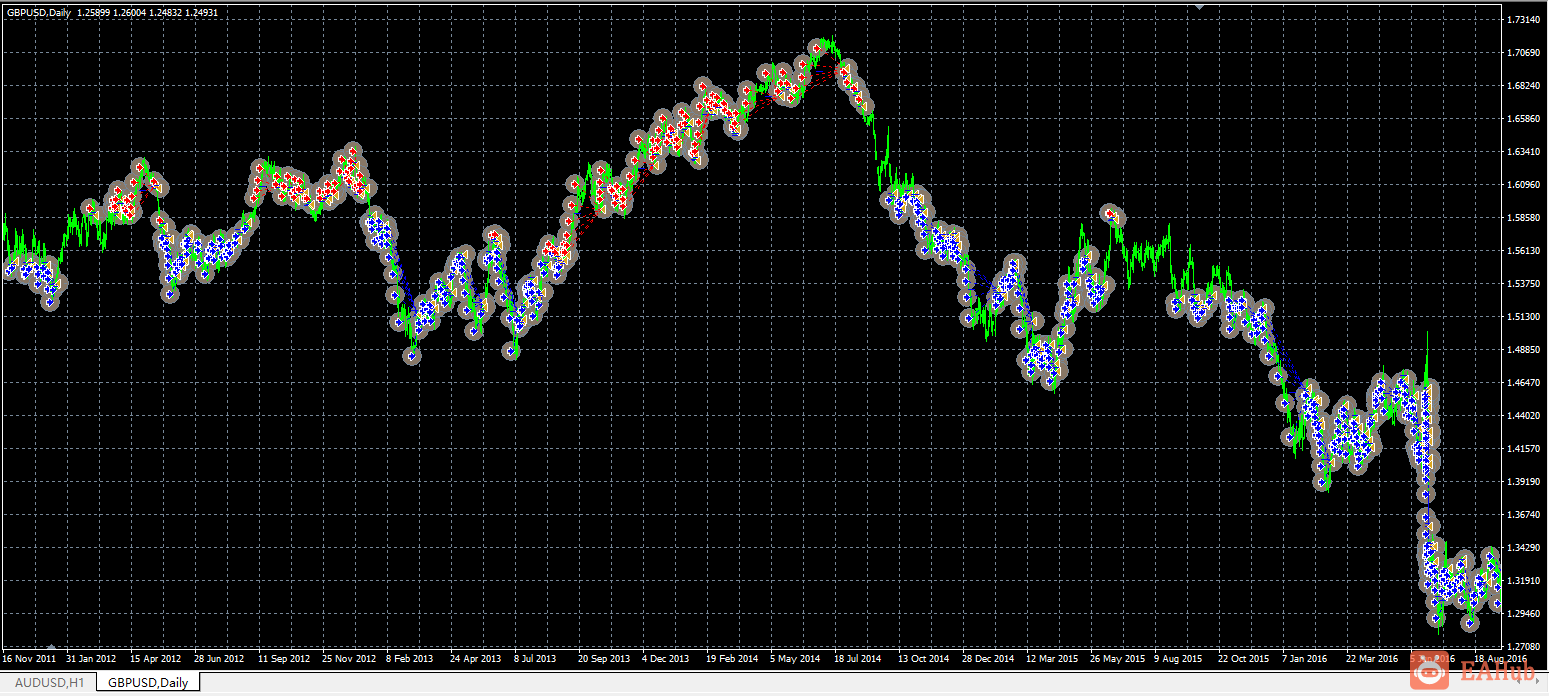Click the 16 Nov 2011 date label
The image size is (1549, 696).
[27, 659]
